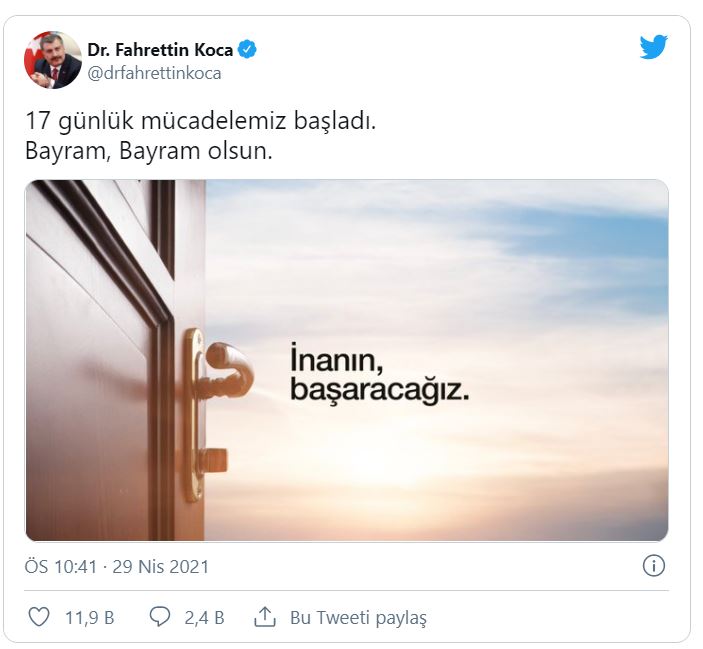Open Dr. Fahrettin Koca's profile avatar

53,60
